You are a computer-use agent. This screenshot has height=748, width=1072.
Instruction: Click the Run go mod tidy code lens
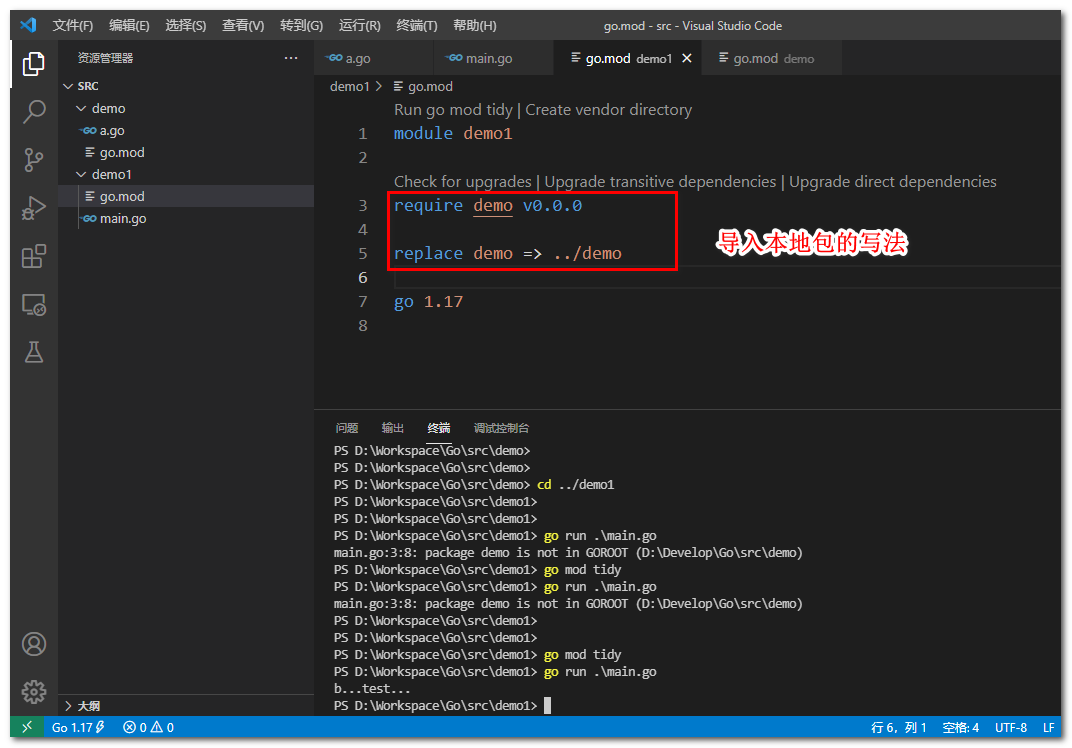coord(453,110)
